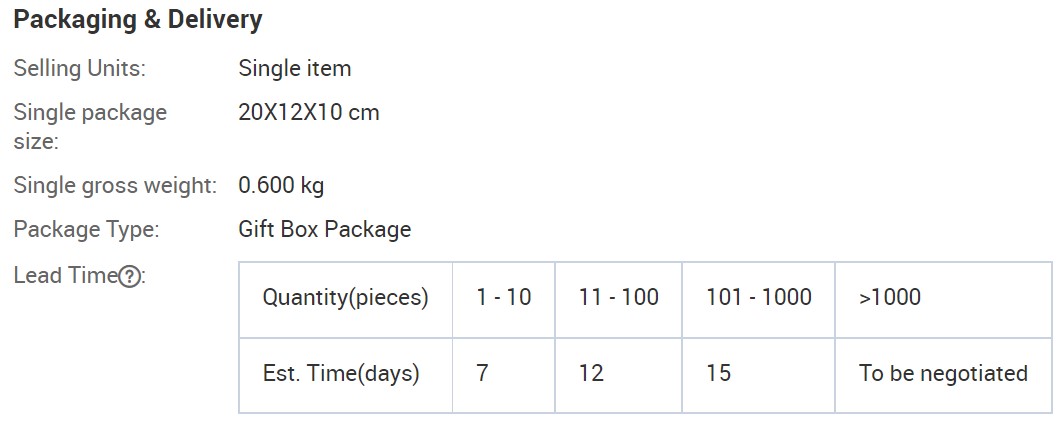This screenshot has height=424, width=1064.
Task: Select the 101 - 1000 quantity cell
Action: 759,300
